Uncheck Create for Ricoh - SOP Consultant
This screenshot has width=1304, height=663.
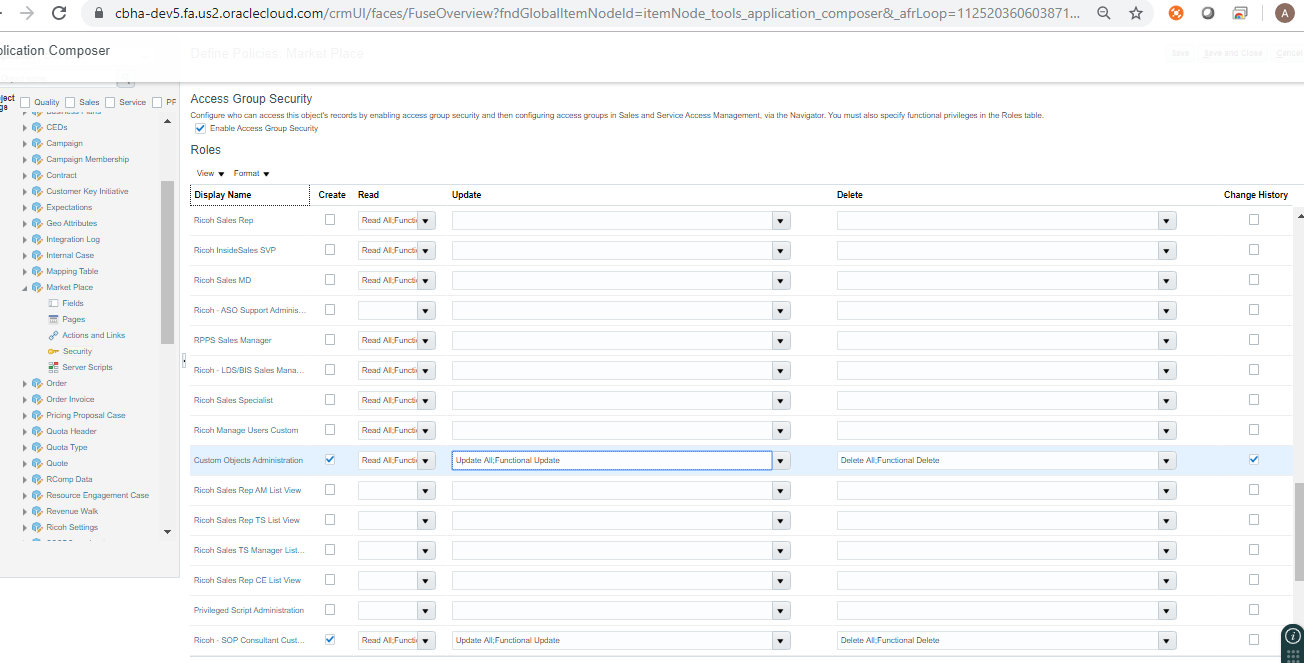(330, 639)
